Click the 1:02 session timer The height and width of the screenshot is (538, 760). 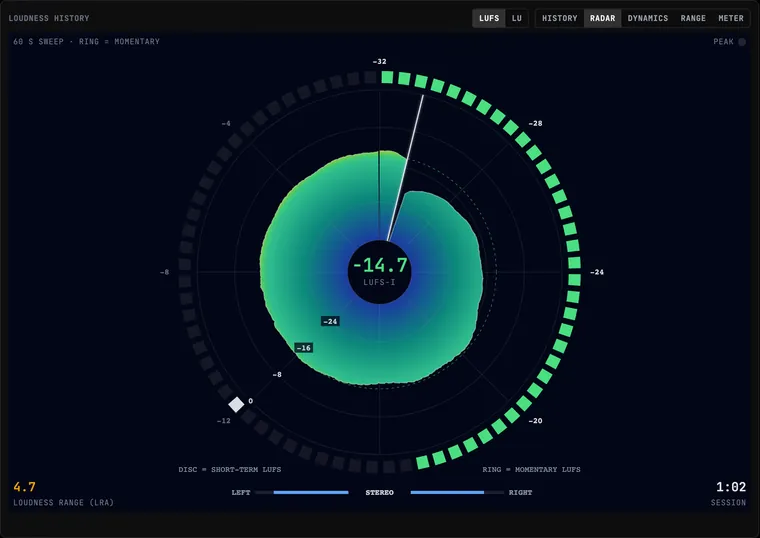click(731, 487)
